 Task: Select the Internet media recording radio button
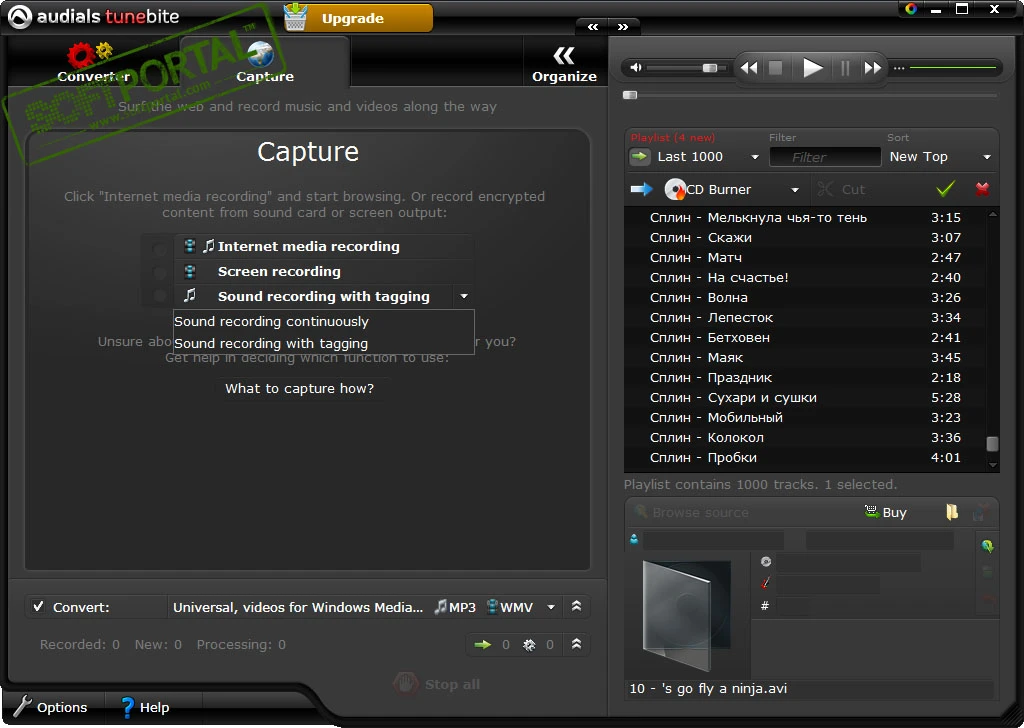click(x=160, y=247)
